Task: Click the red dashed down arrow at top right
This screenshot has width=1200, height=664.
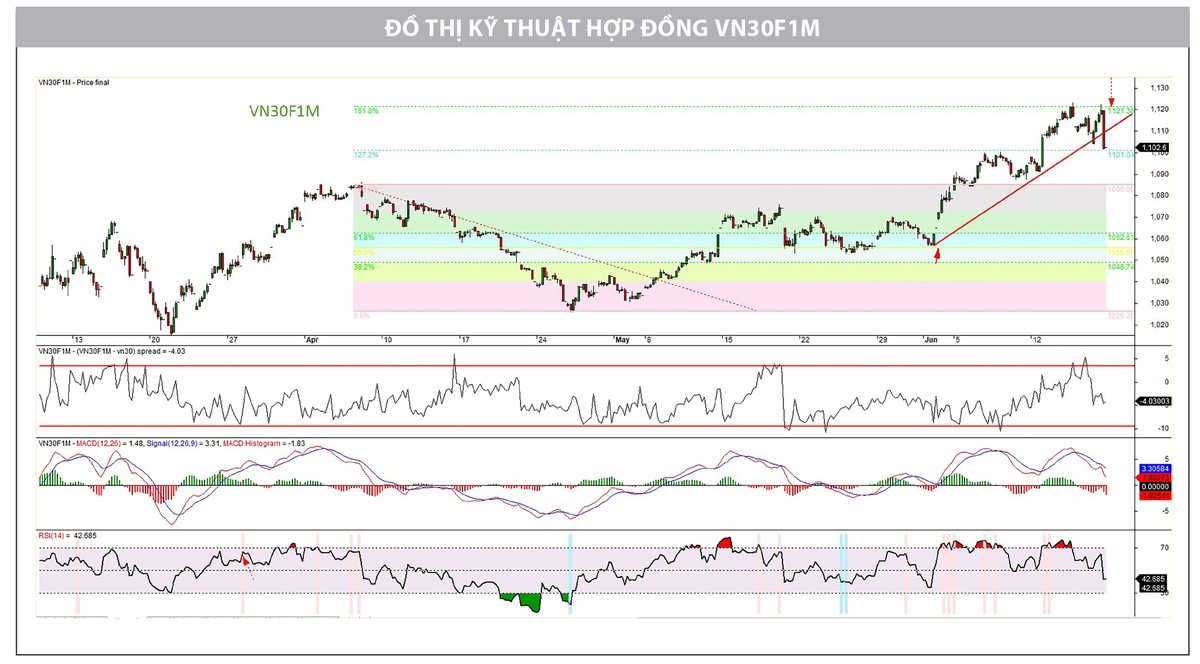Action: pyautogui.click(x=1111, y=91)
